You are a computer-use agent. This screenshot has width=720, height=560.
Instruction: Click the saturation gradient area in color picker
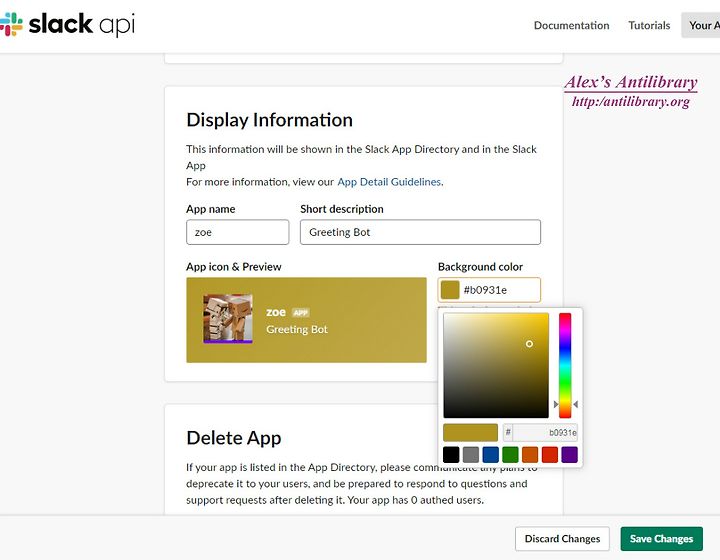496,365
